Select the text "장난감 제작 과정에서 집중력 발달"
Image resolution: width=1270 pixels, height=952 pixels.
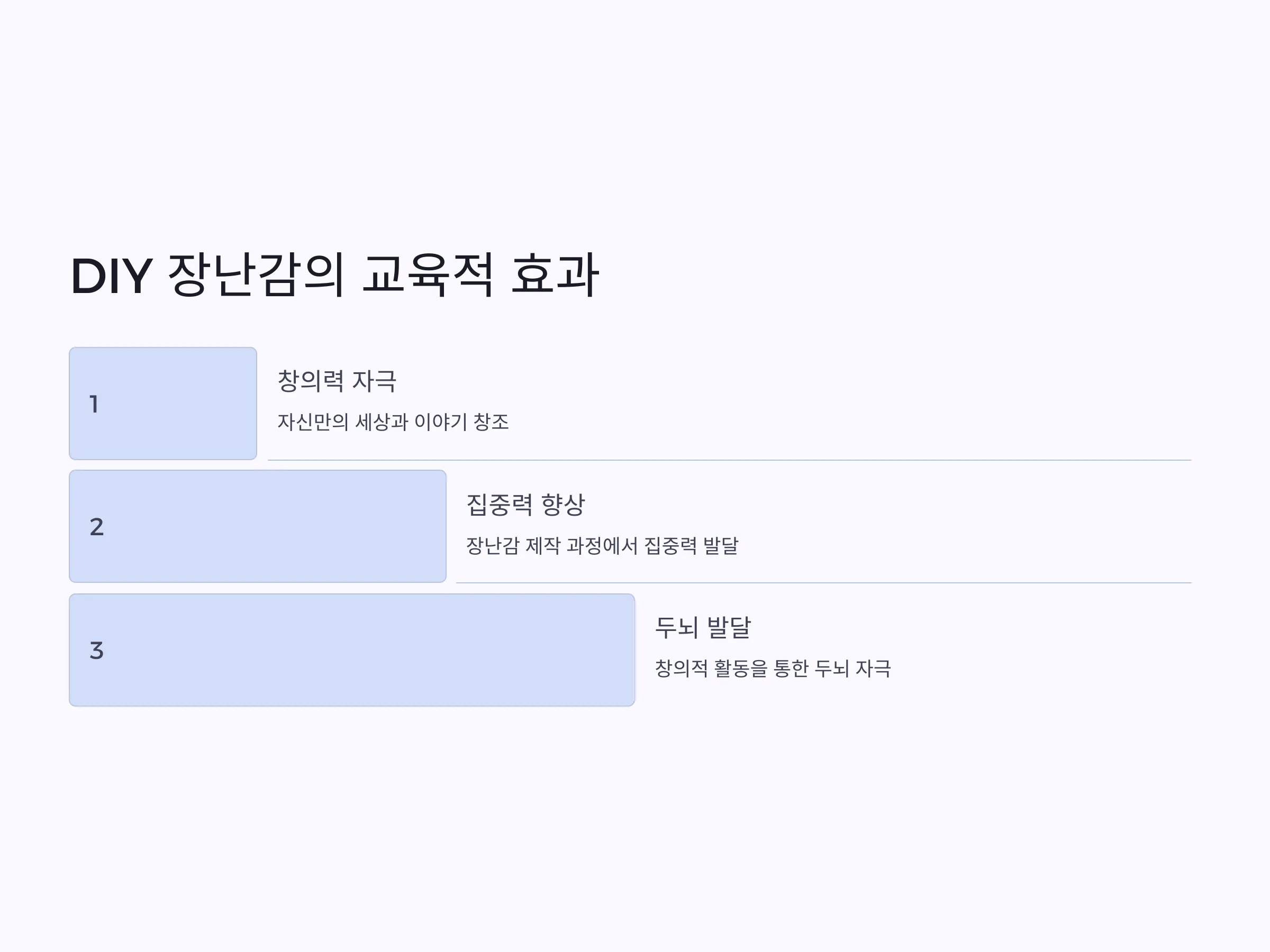click(602, 545)
